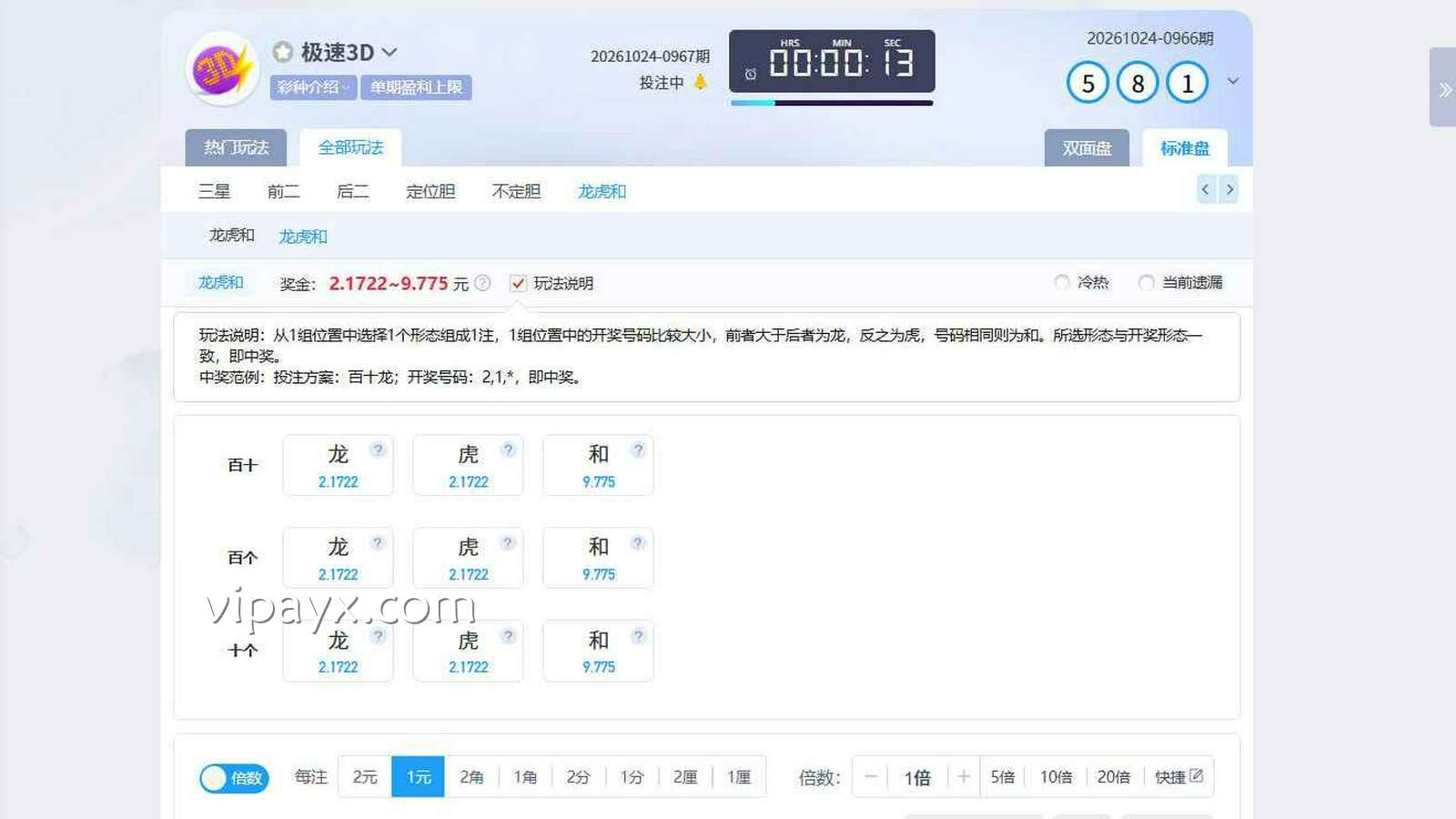The image size is (1456, 819).
Task: Open the 不定胆 play category
Action: pos(516,191)
